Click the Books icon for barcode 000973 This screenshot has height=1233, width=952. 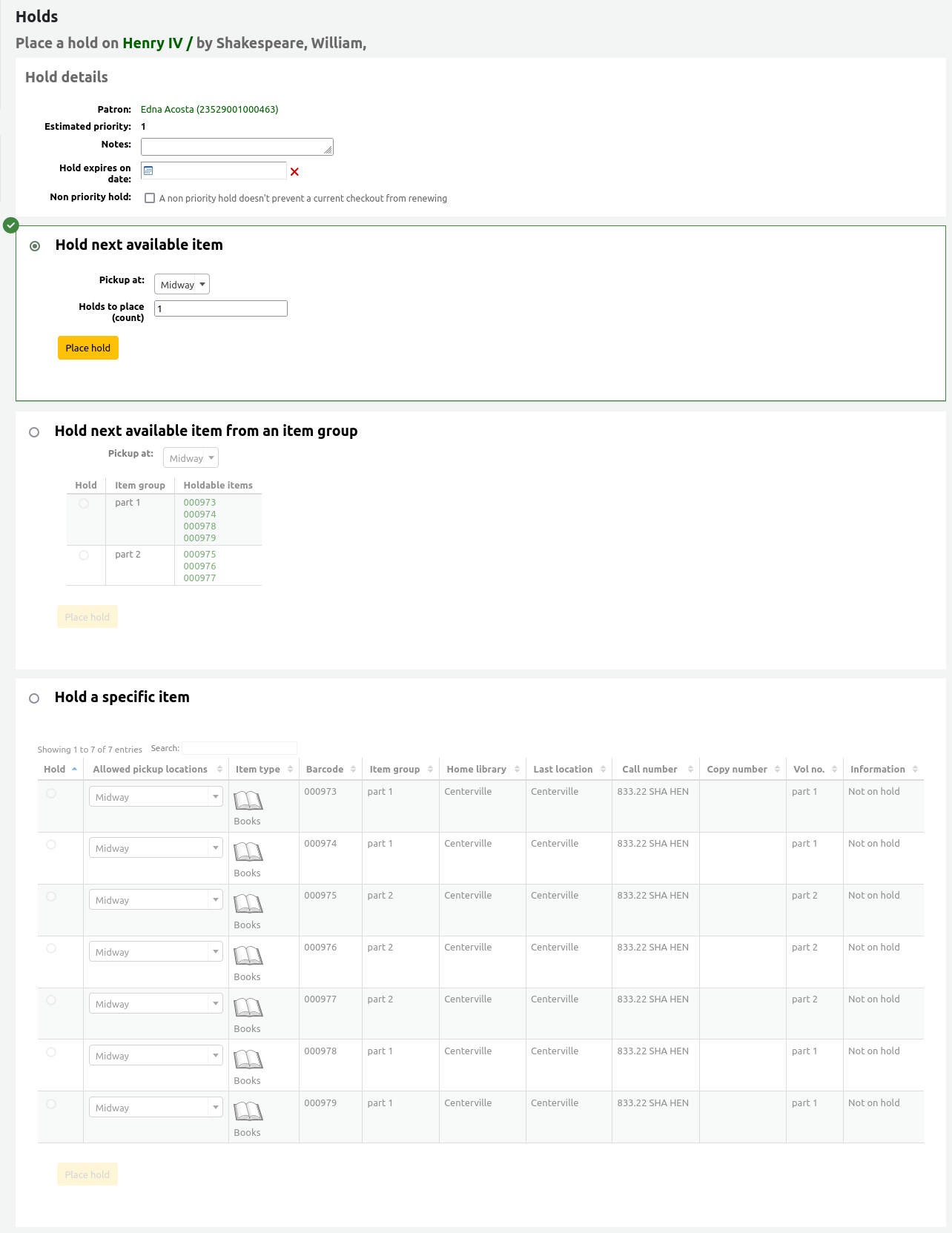[248, 801]
